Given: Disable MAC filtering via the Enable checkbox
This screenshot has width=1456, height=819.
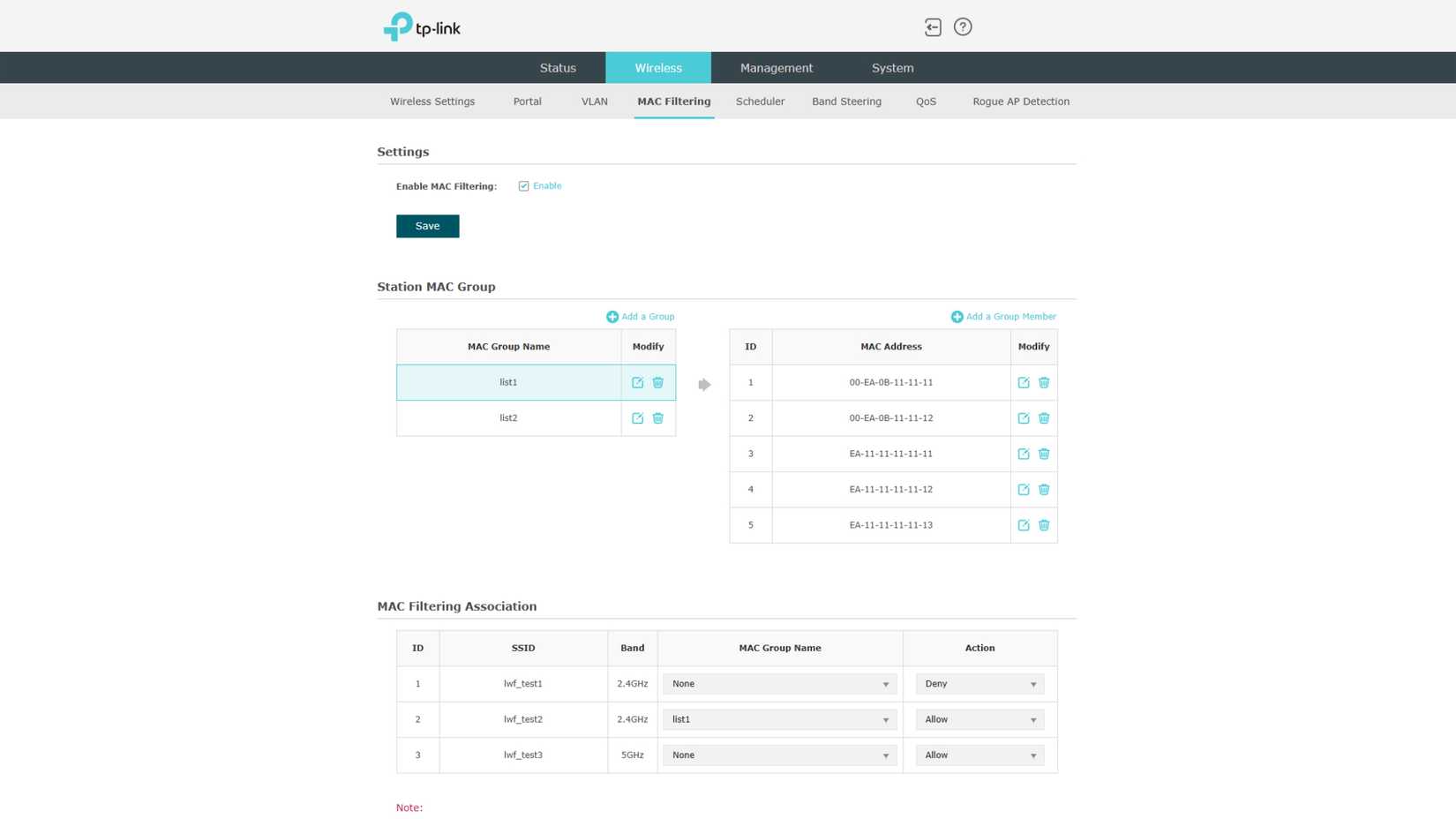Looking at the screenshot, I should (x=524, y=185).
